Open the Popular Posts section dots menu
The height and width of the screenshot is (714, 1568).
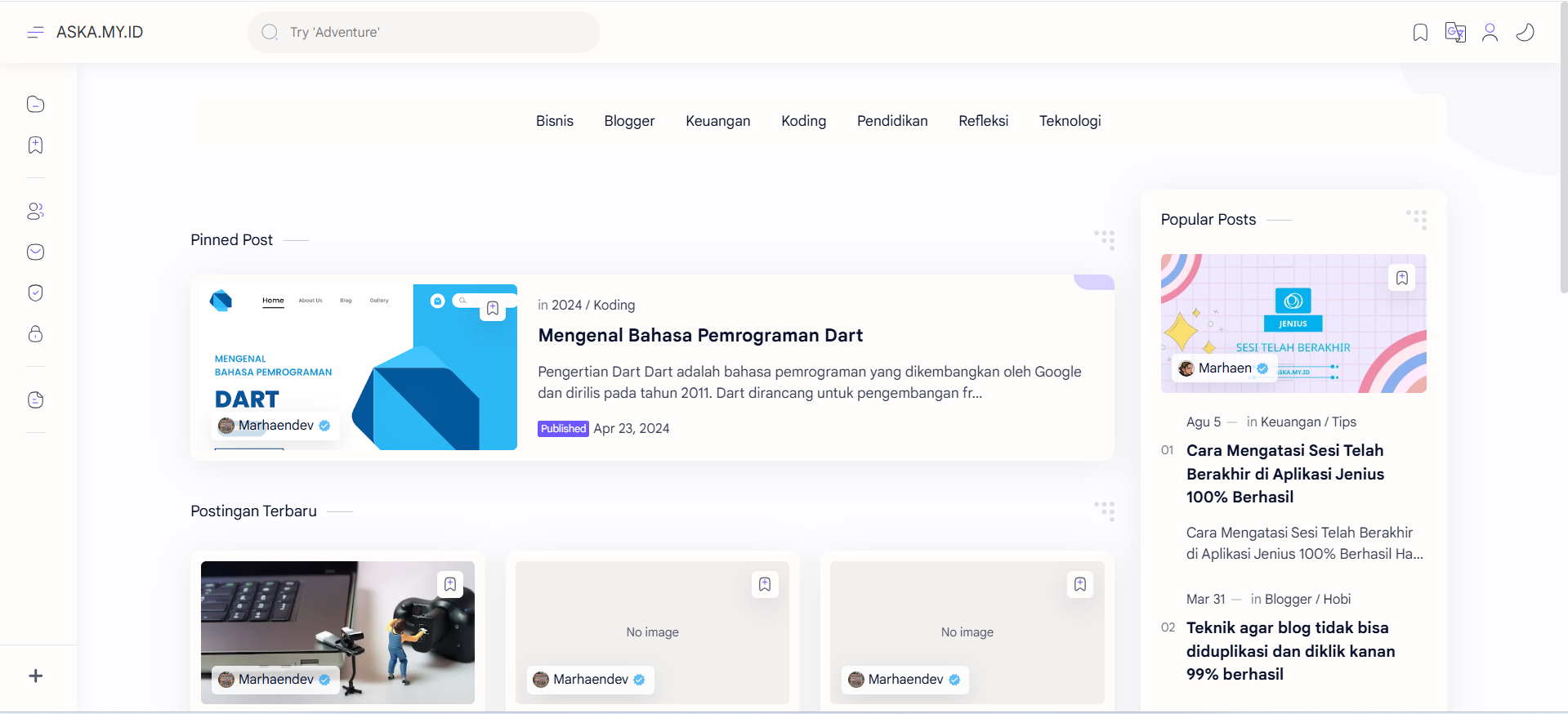(x=1416, y=219)
